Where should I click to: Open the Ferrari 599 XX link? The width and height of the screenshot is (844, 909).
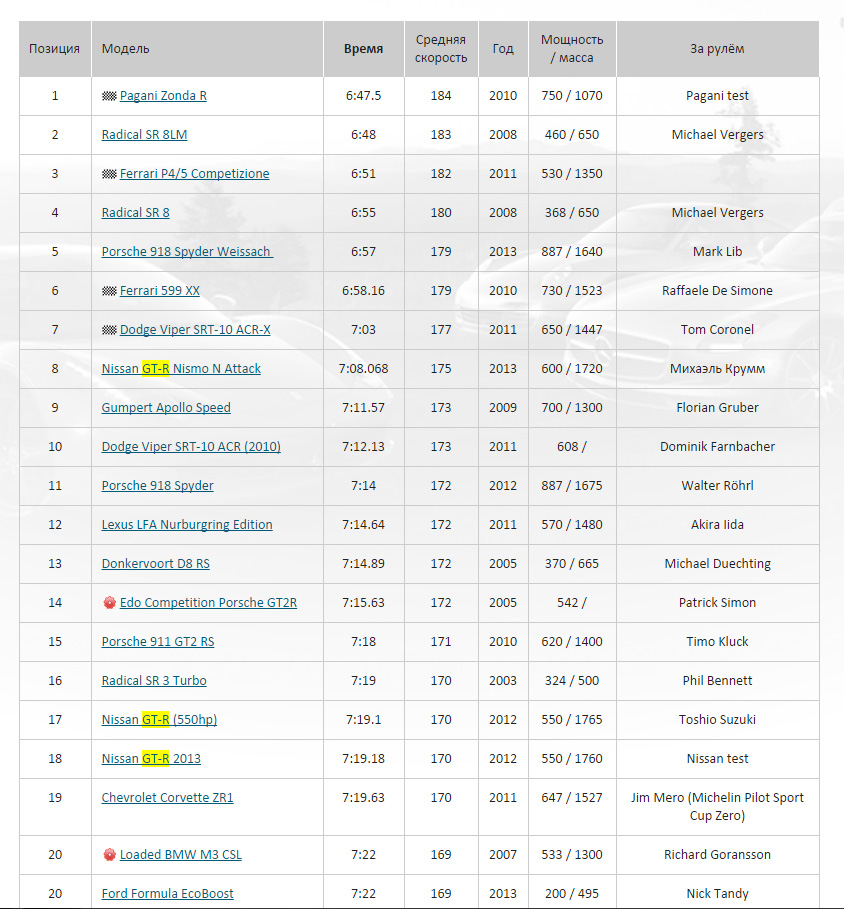pyautogui.click(x=159, y=290)
